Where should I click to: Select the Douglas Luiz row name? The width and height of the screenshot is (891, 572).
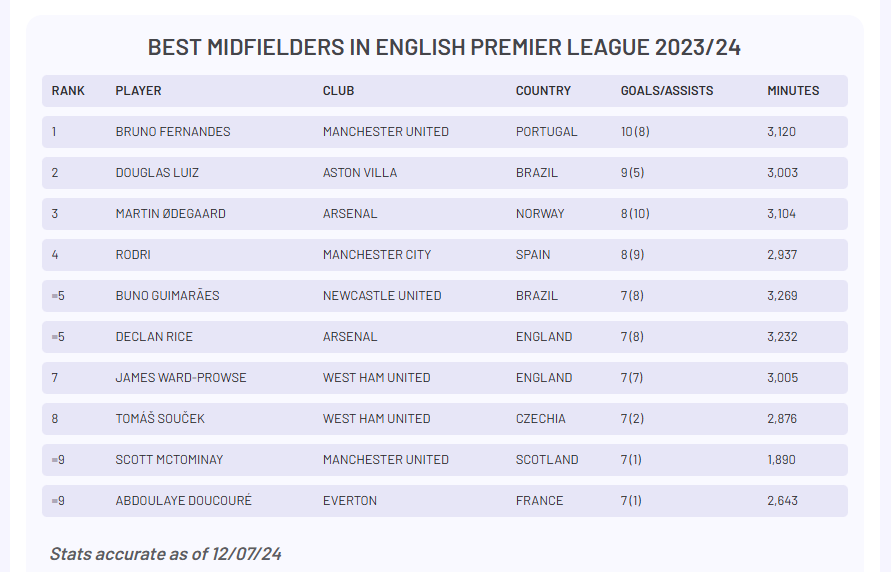(157, 173)
